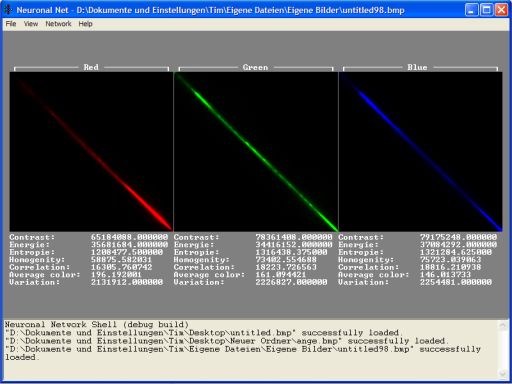Click the Green channel co-occurrence plot
The height and width of the screenshot is (384, 512).
point(256,152)
